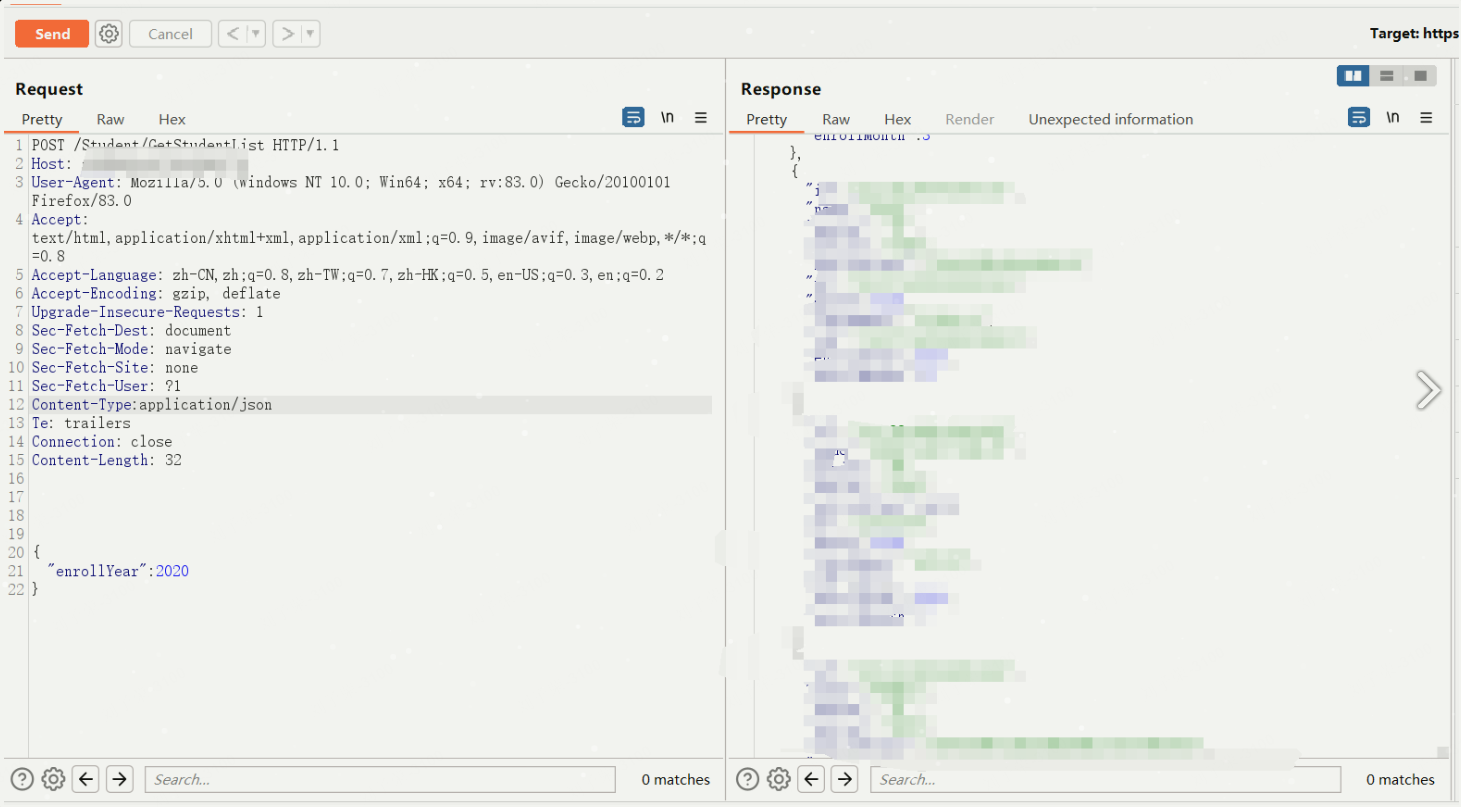Screen dimensions: 1461x807
Task: Toggle word wrap icon in Response panel
Action: click(1358, 118)
